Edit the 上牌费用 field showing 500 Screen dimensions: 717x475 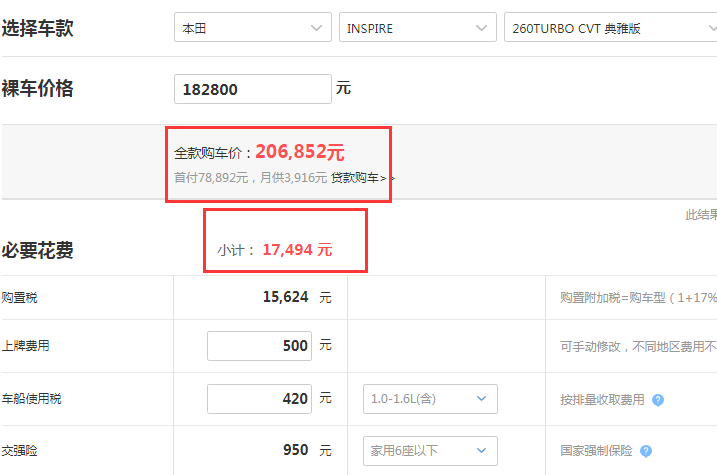point(259,346)
